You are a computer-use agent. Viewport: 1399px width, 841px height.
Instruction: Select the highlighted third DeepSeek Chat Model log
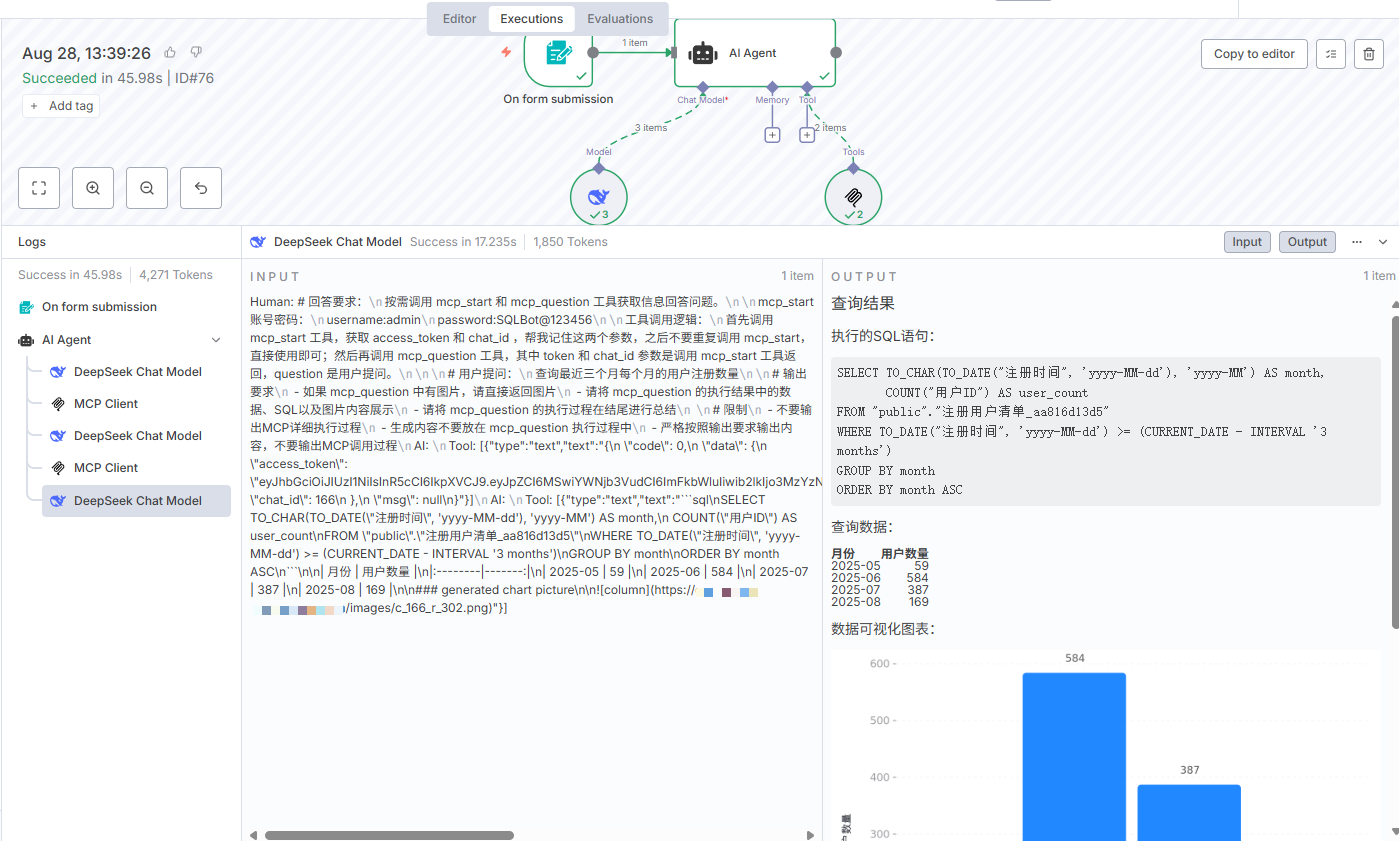pos(136,501)
